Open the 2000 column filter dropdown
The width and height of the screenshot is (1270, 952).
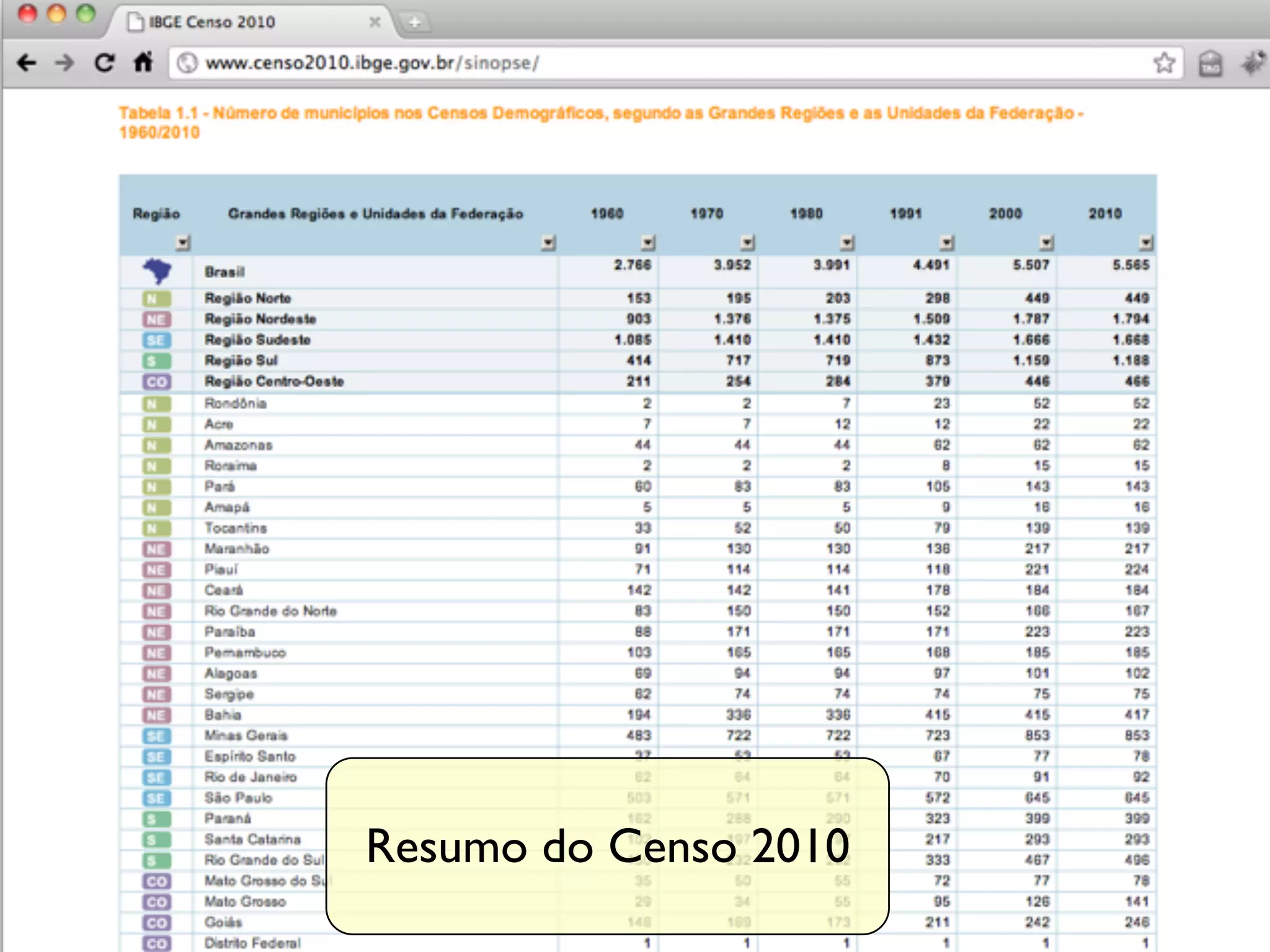1047,242
